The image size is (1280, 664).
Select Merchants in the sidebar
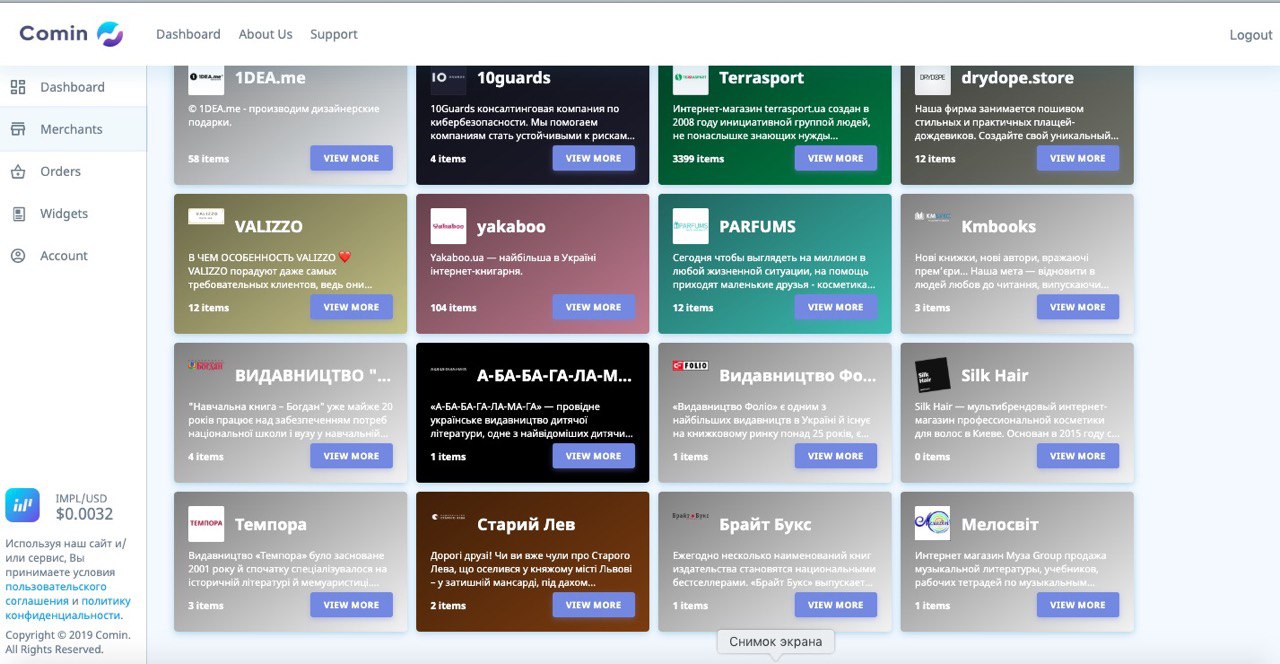click(x=73, y=129)
